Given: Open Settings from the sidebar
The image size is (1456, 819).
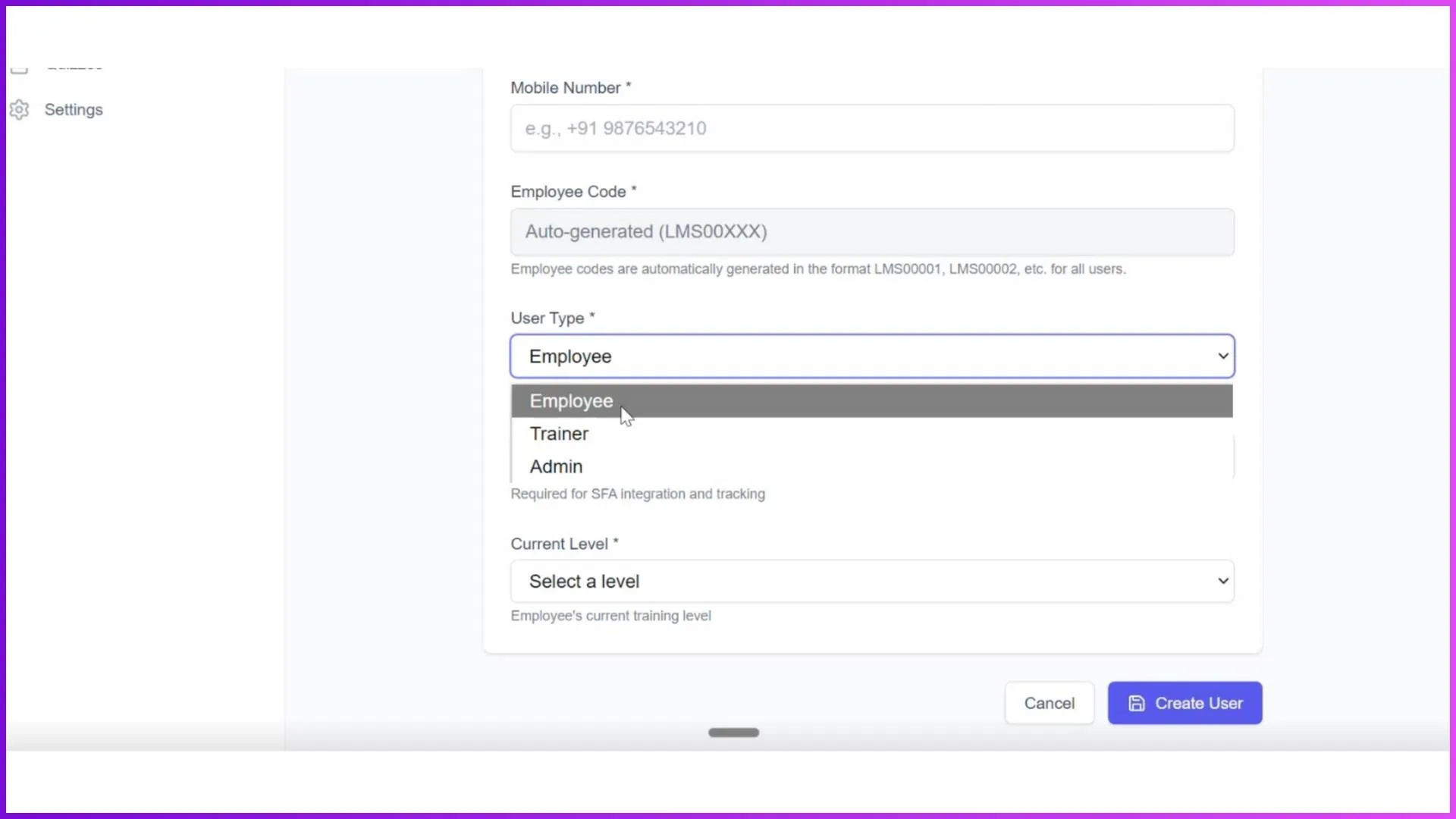Looking at the screenshot, I should 74,110.
